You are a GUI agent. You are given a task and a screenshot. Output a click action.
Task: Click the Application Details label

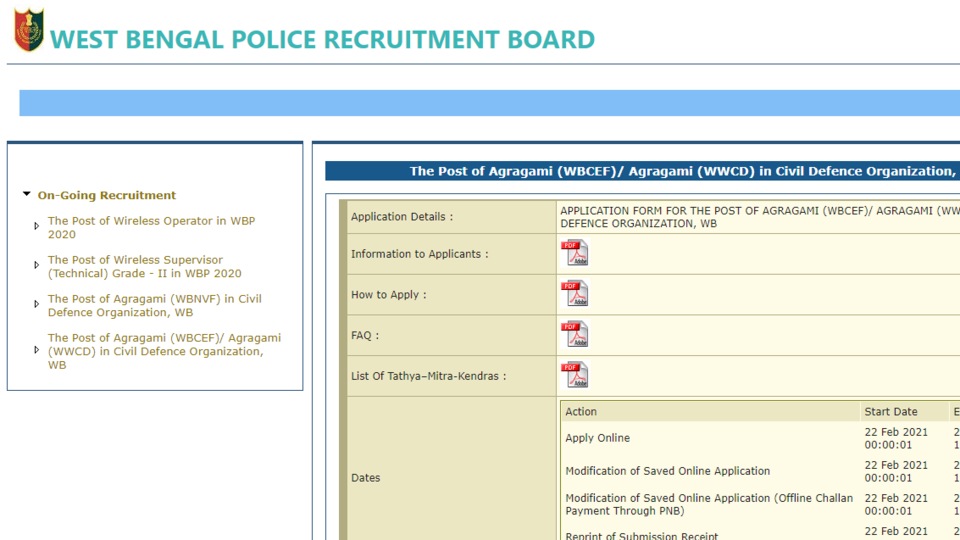[402, 217]
